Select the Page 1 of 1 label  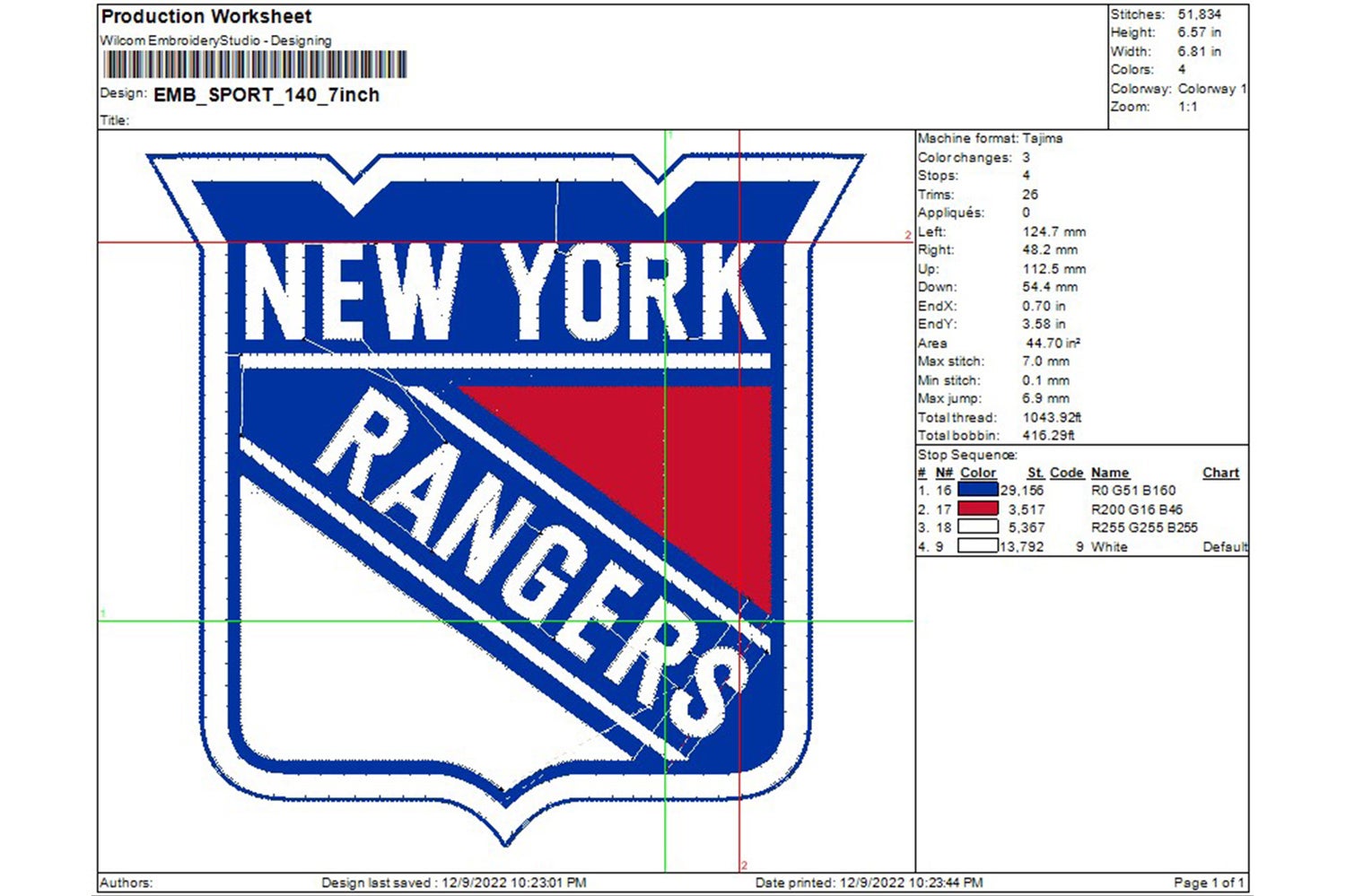tap(1211, 882)
